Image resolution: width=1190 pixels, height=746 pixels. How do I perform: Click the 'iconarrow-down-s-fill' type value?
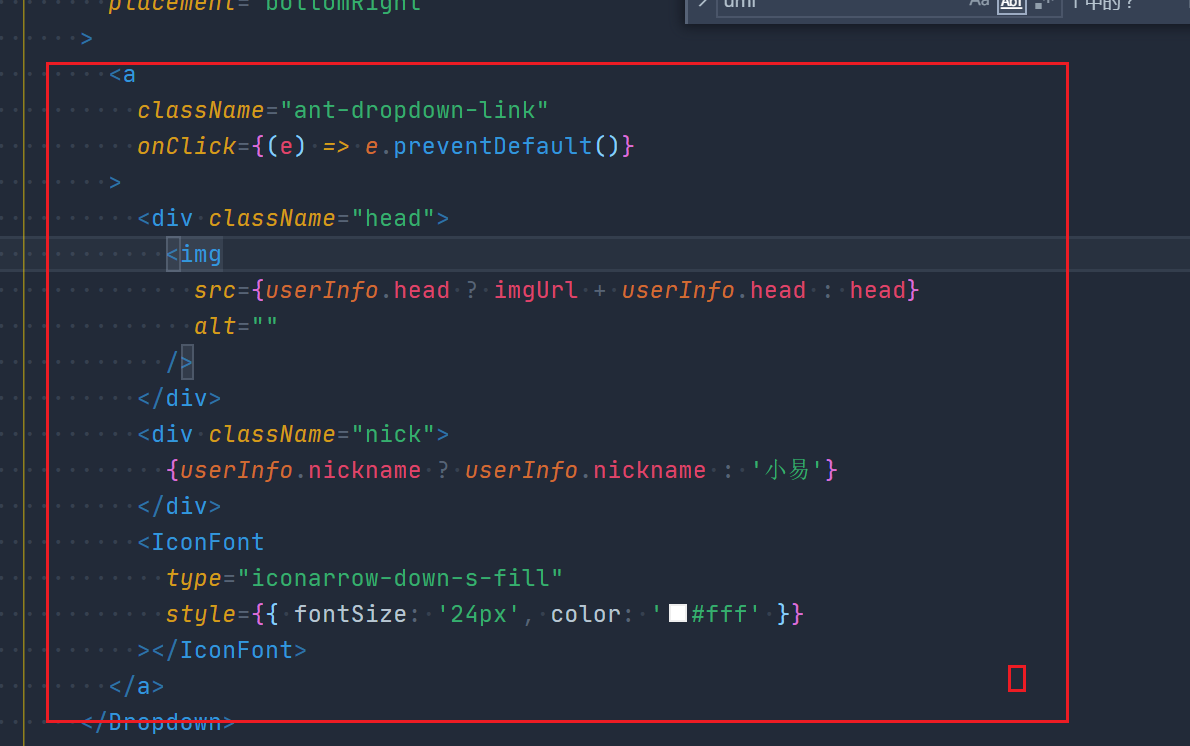coord(400,577)
